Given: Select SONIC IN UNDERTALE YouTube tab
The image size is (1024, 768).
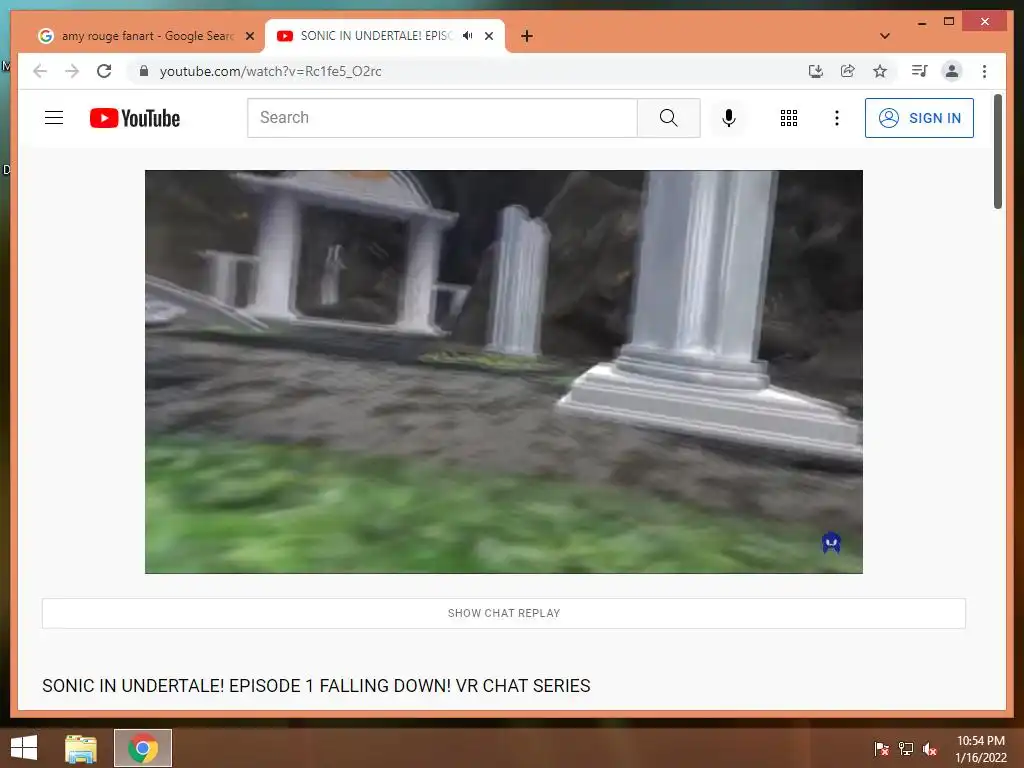Looking at the screenshot, I should [x=376, y=36].
